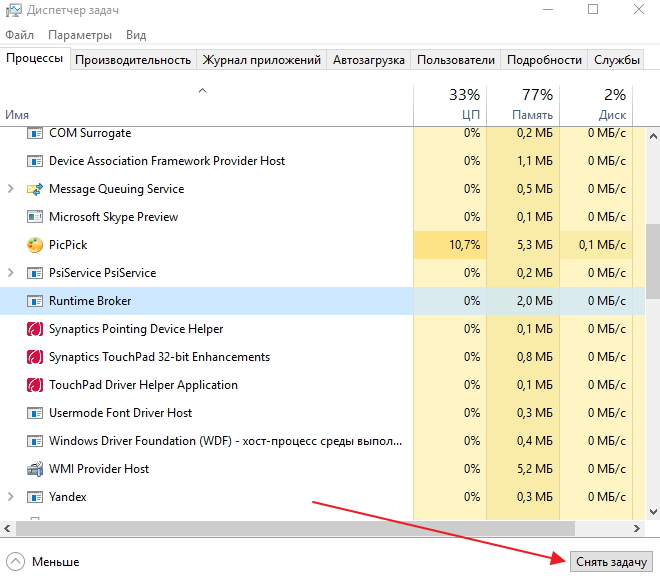Select the Usermode Font Driver Host name
This screenshot has width=660, height=584.
tap(120, 413)
